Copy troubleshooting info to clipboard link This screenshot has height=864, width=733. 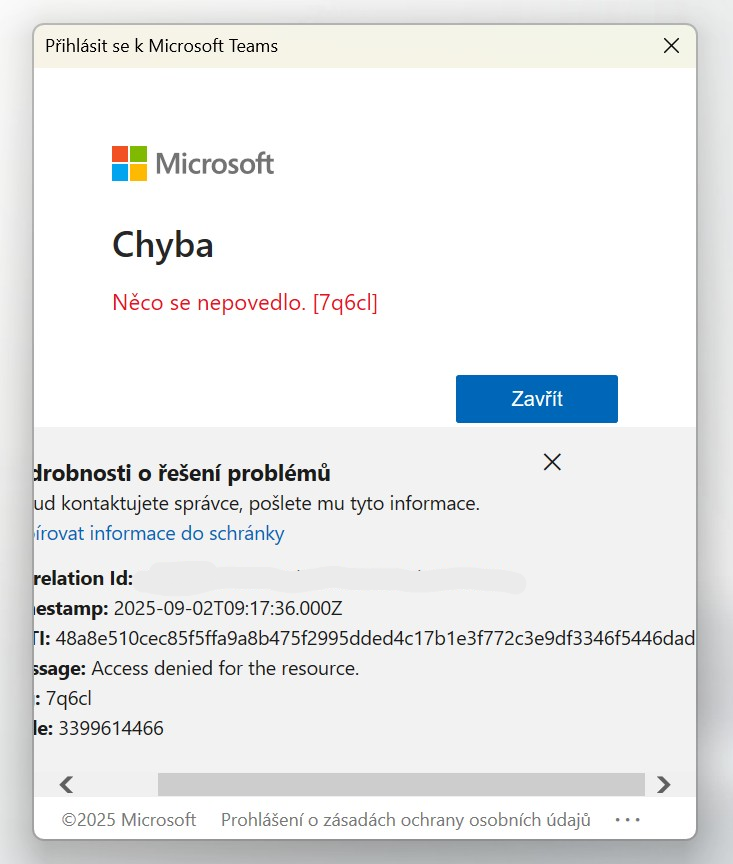tap(159, 533)
